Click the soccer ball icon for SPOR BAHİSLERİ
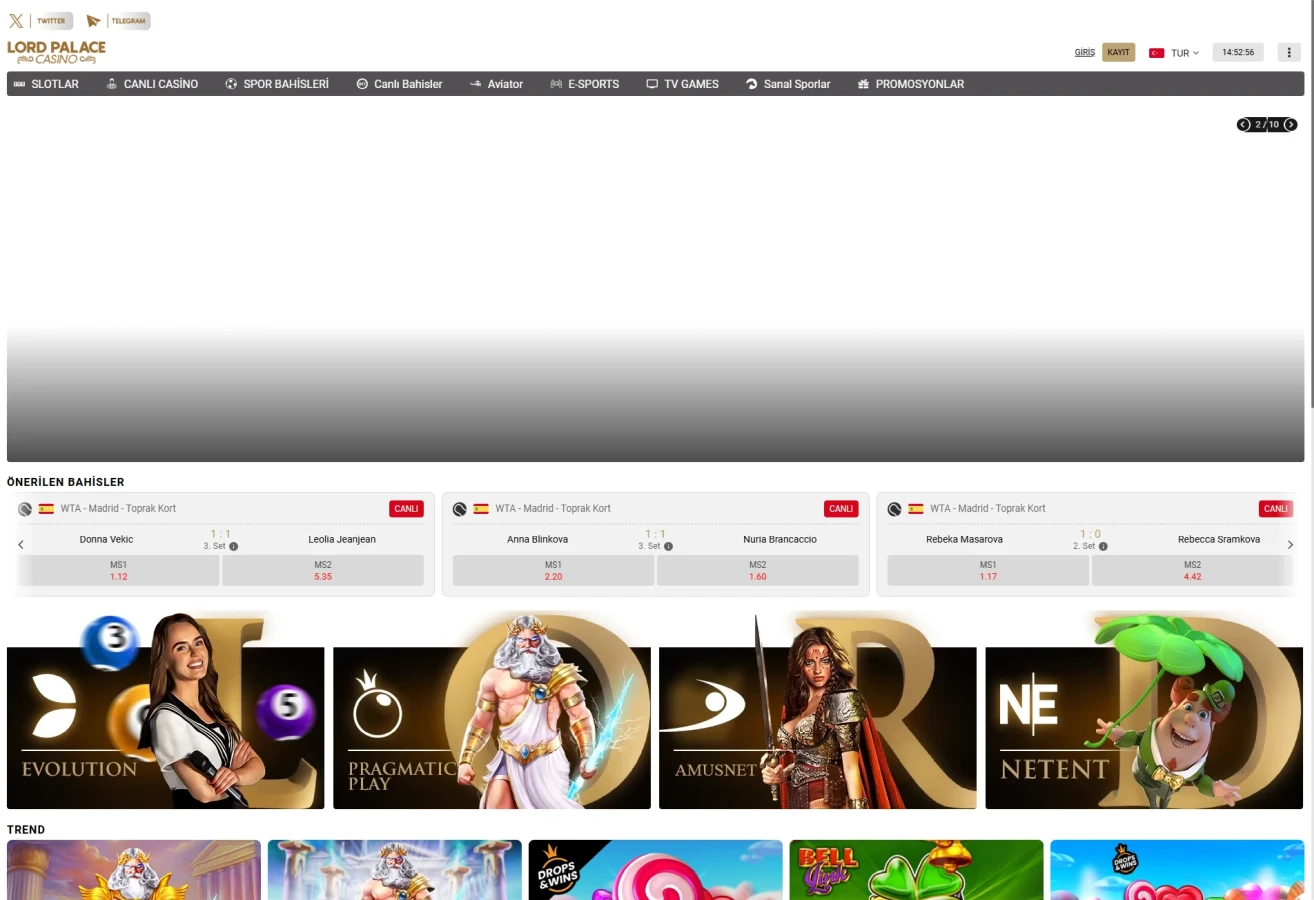Screen dimensions: 1314x900 231,84
